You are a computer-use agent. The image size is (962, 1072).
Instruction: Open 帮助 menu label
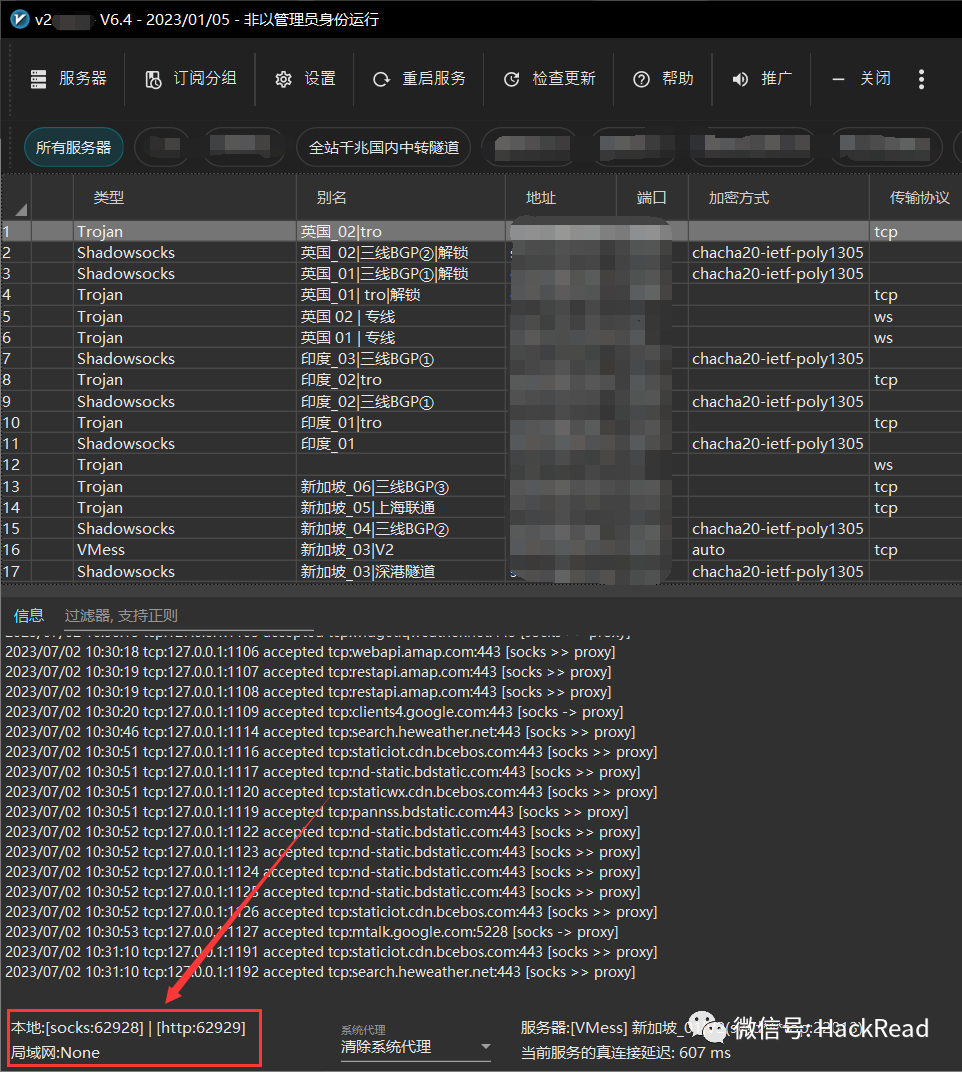(x=678, y=79)
